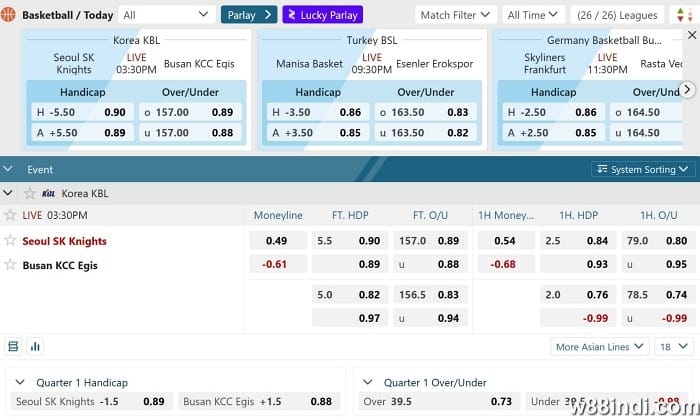Screen dimensions: 700x419
Task: Star the Busan KCC Egis team
Action: click(x=11, y=265)
